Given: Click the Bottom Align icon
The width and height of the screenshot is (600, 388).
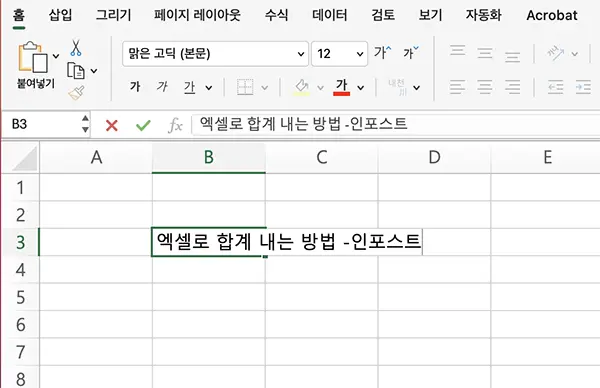Looking at the screenshot, I should click(512, 56).
